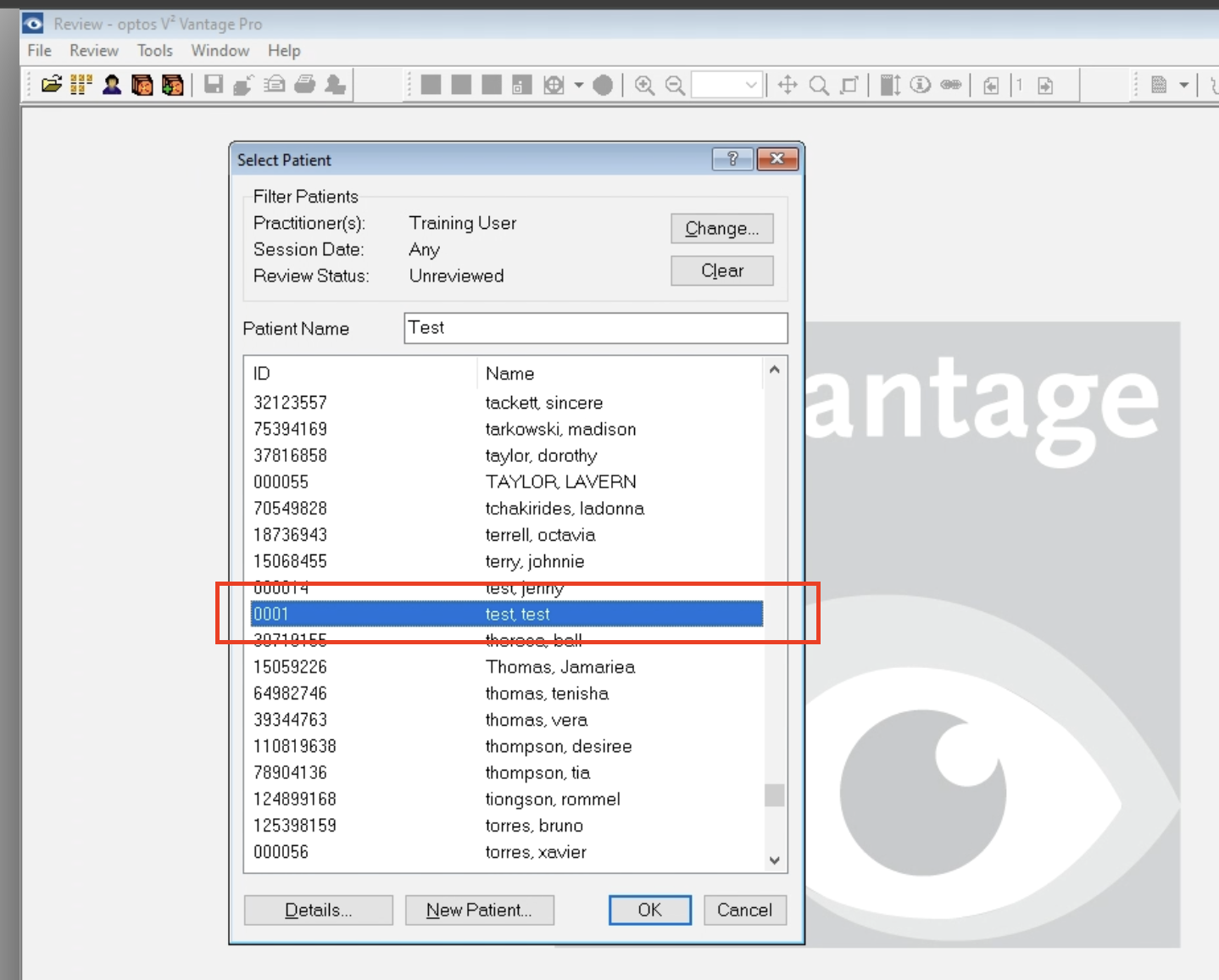Open the Window menu
This screenshot has width=1219, height=980.
220,51
